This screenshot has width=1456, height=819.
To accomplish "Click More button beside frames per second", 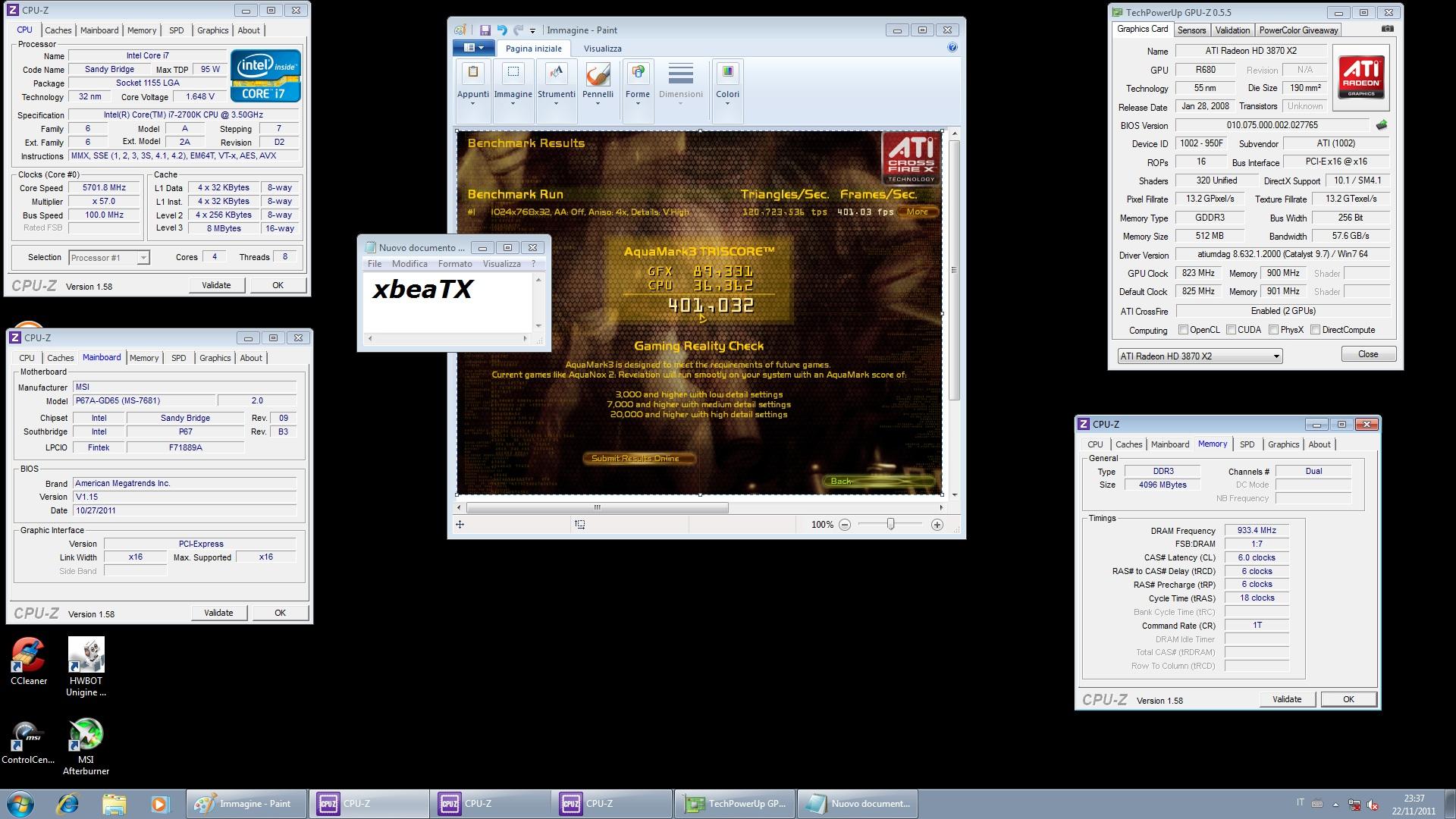I will (x=918, y=212).
